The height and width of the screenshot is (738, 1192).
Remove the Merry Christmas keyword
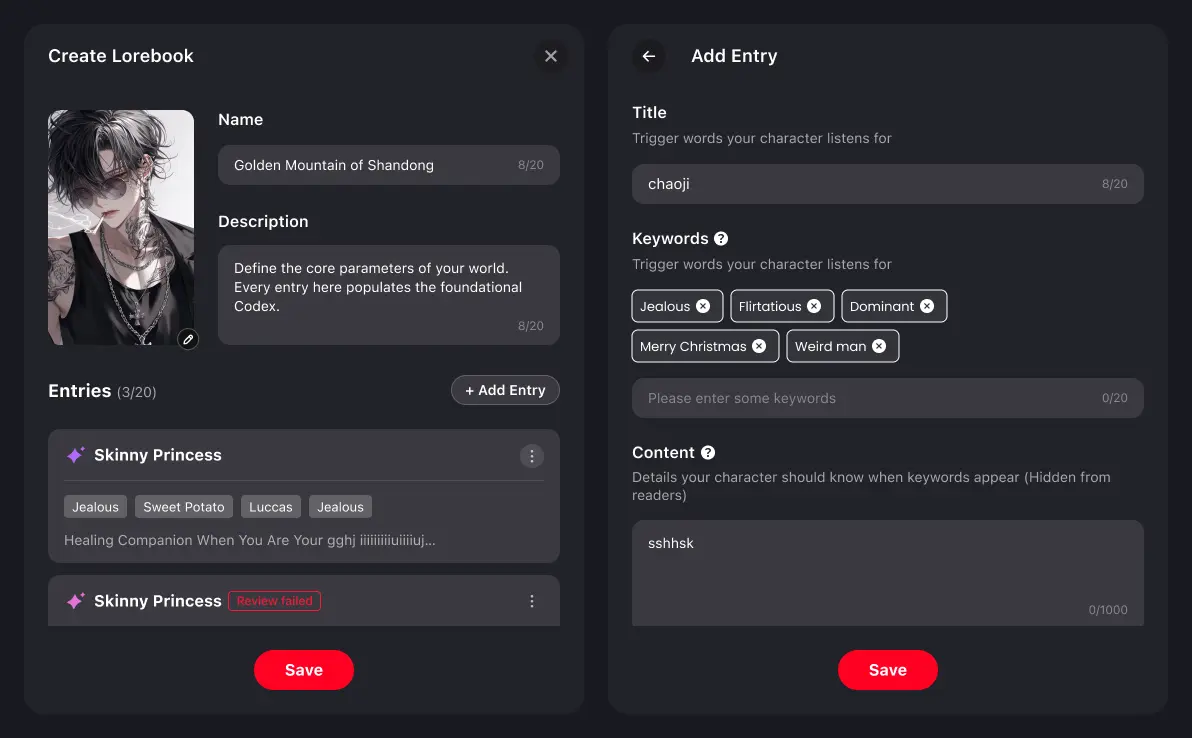(x=759, y=346)
